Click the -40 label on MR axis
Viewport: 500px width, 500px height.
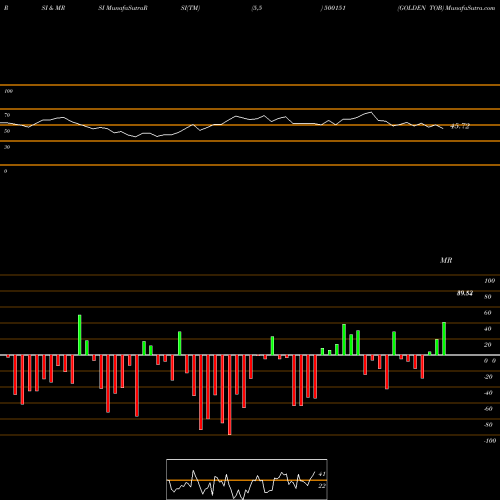tap(488, 393)
